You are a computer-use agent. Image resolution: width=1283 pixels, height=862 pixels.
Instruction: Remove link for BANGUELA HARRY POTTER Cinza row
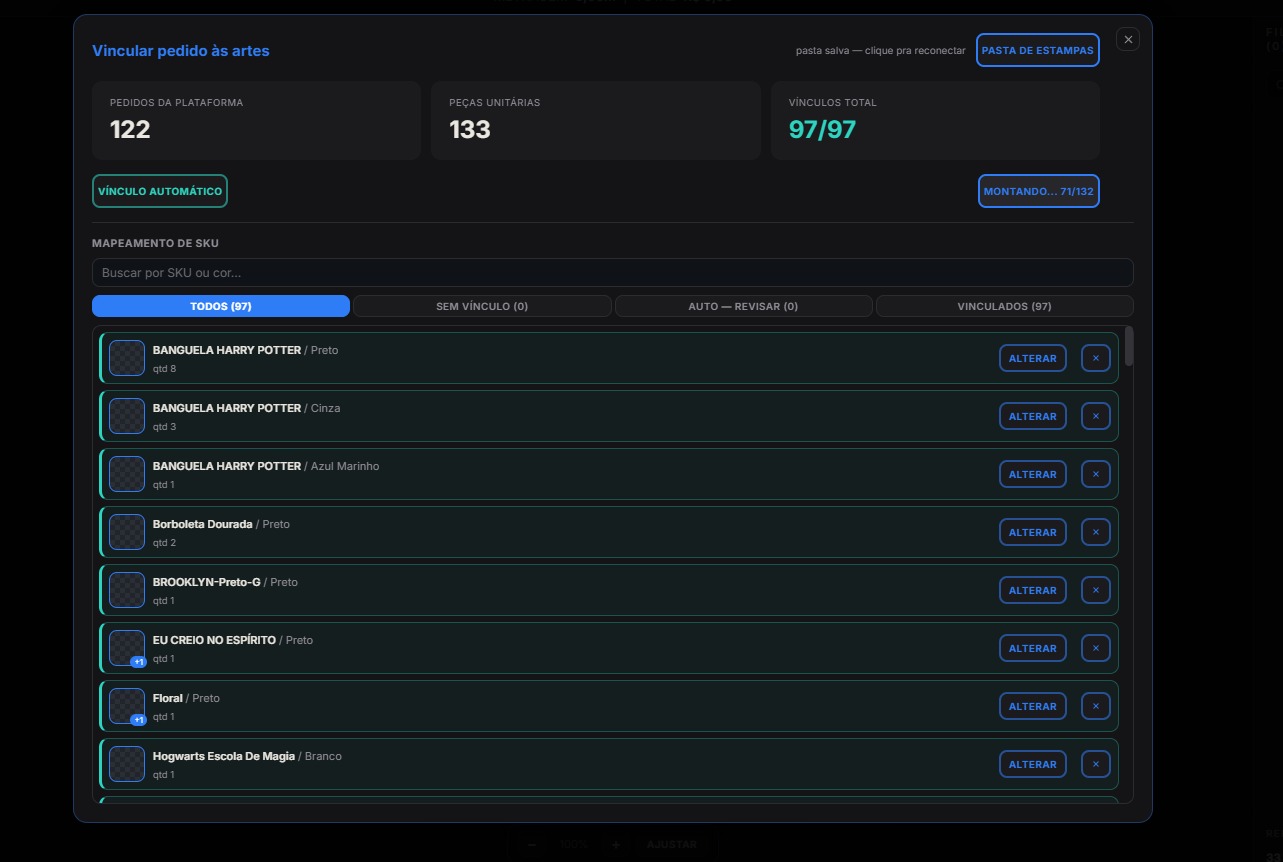click(1096, 416)
